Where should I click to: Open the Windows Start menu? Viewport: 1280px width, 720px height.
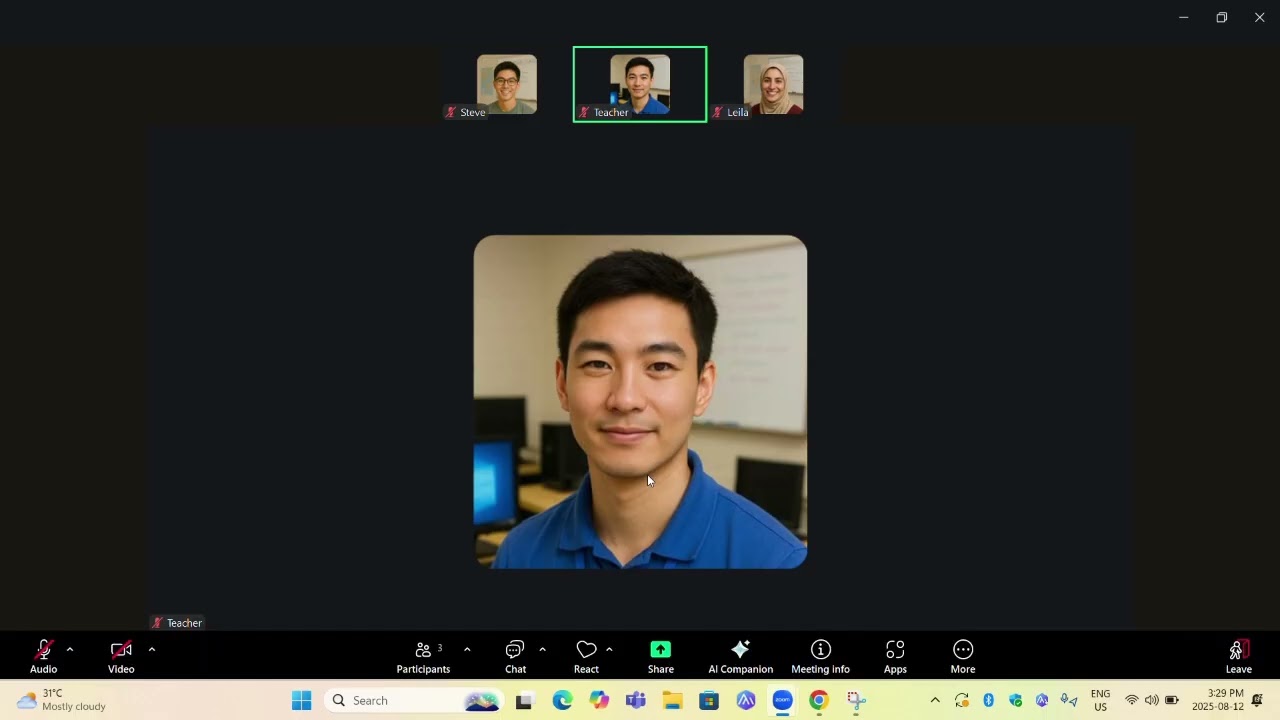(301, 700)
